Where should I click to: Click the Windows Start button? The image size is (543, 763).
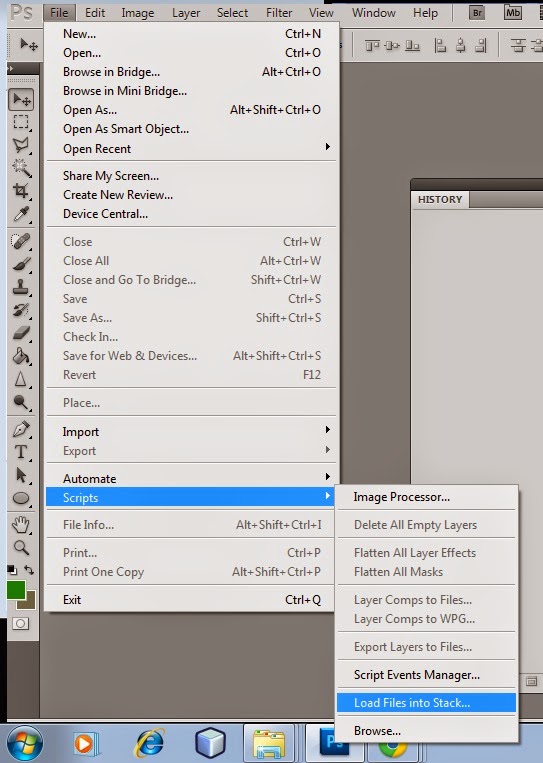tap(24, 743)
